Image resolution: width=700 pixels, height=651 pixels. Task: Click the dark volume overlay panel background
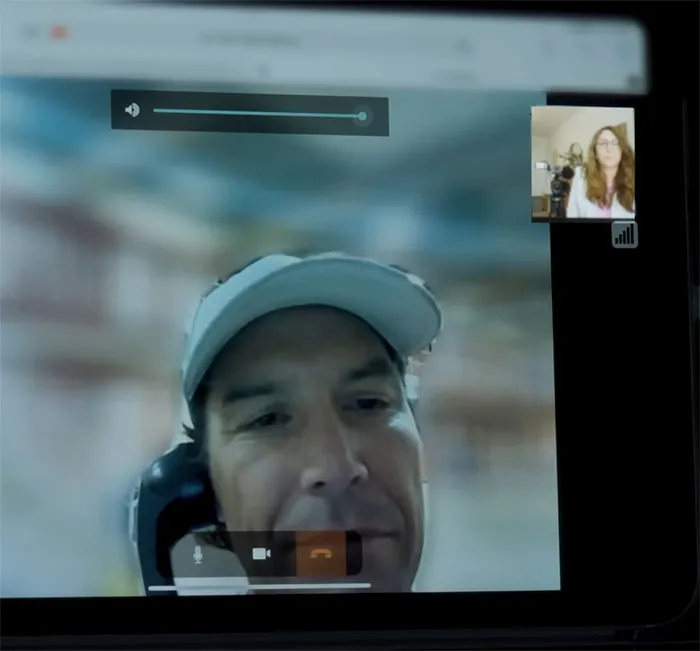(x=250, y=113)
